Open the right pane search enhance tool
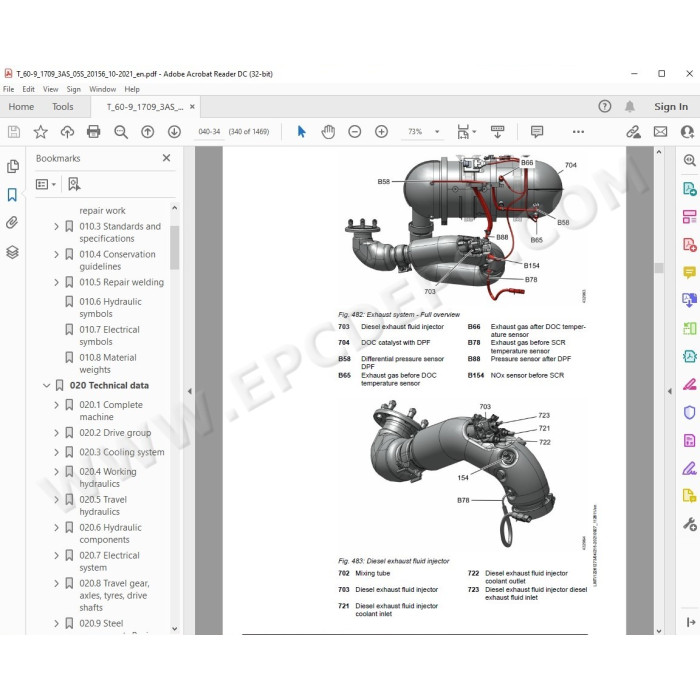This screenshot has height=700, width=700. tap(690, 160)
